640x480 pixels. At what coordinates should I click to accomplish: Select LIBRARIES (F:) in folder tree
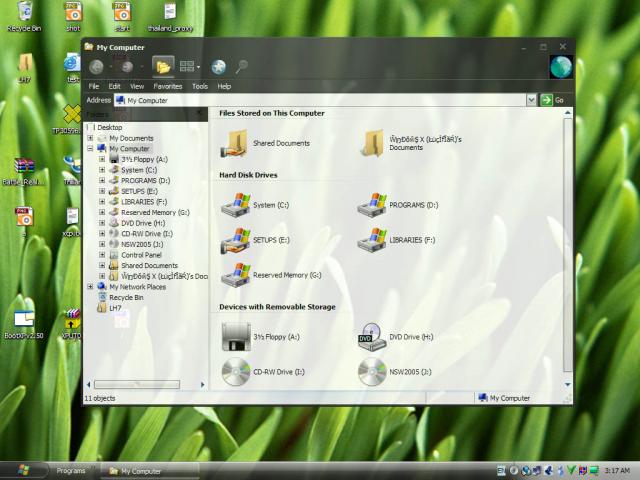pyautogui.click(x=138, y=202)
